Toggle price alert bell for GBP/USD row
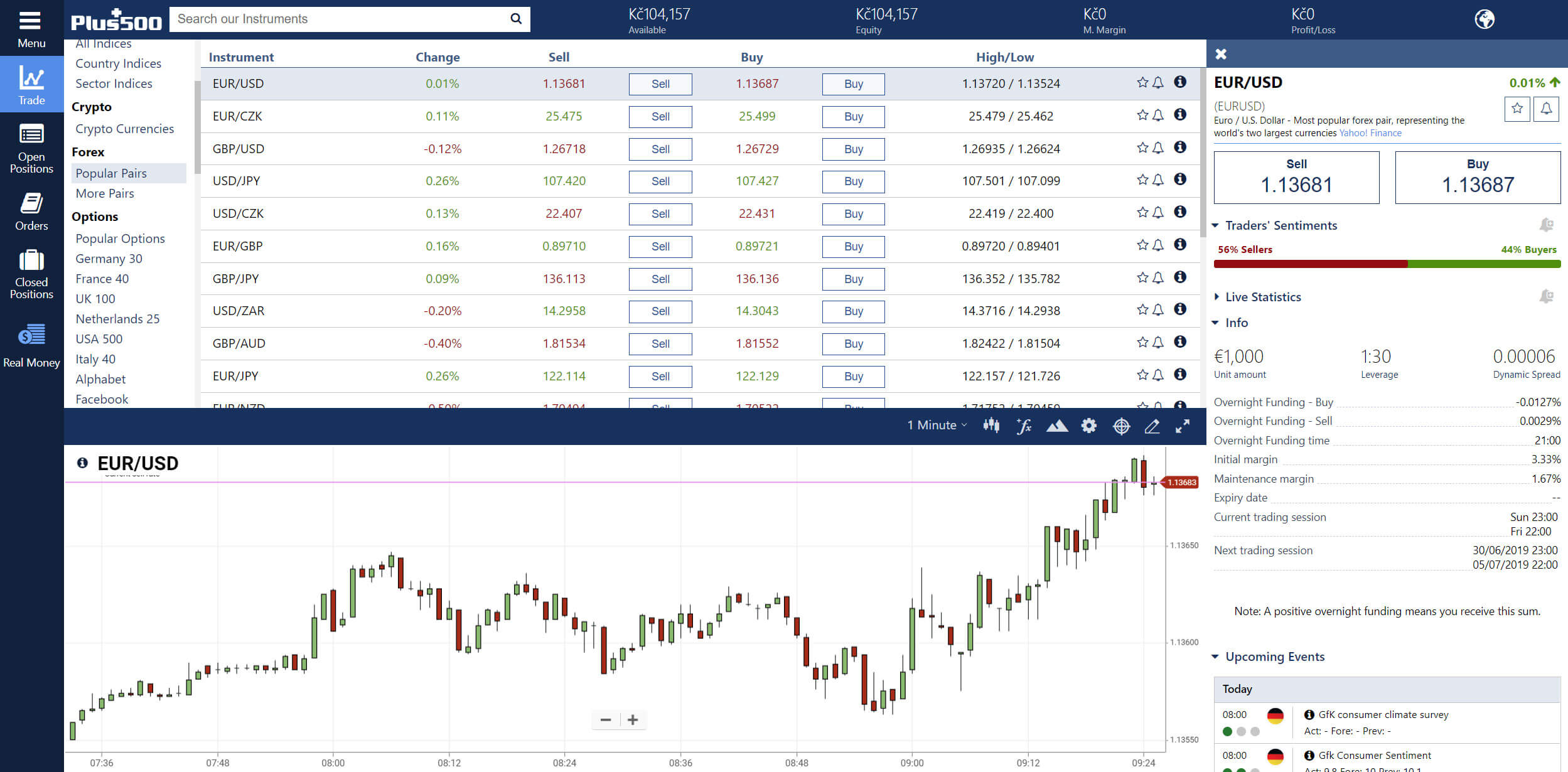This screenshot has width=1568, height=772. pos(1158,147)
